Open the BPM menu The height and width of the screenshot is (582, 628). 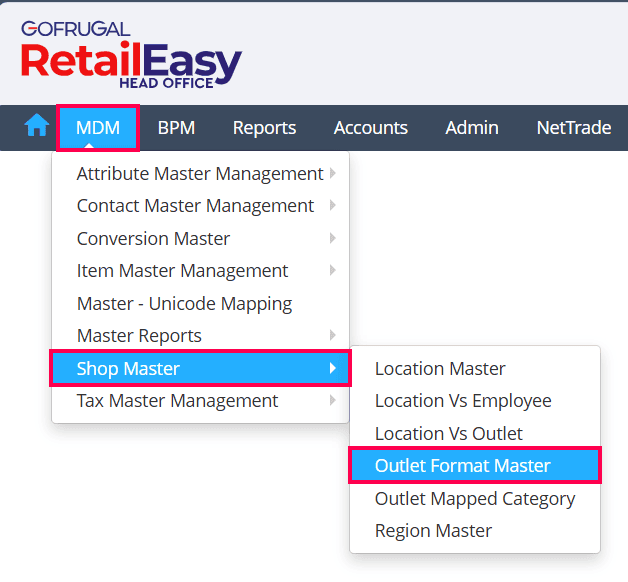pos(176,128)
